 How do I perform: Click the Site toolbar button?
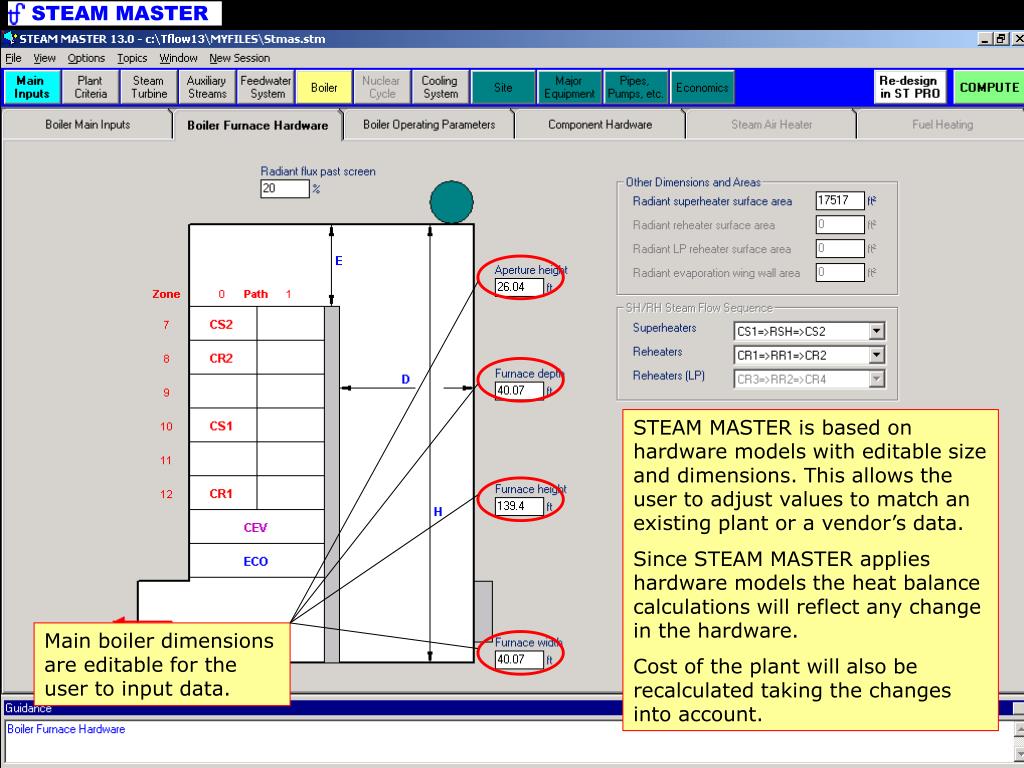pyautogui.click(x=503, y=87)
